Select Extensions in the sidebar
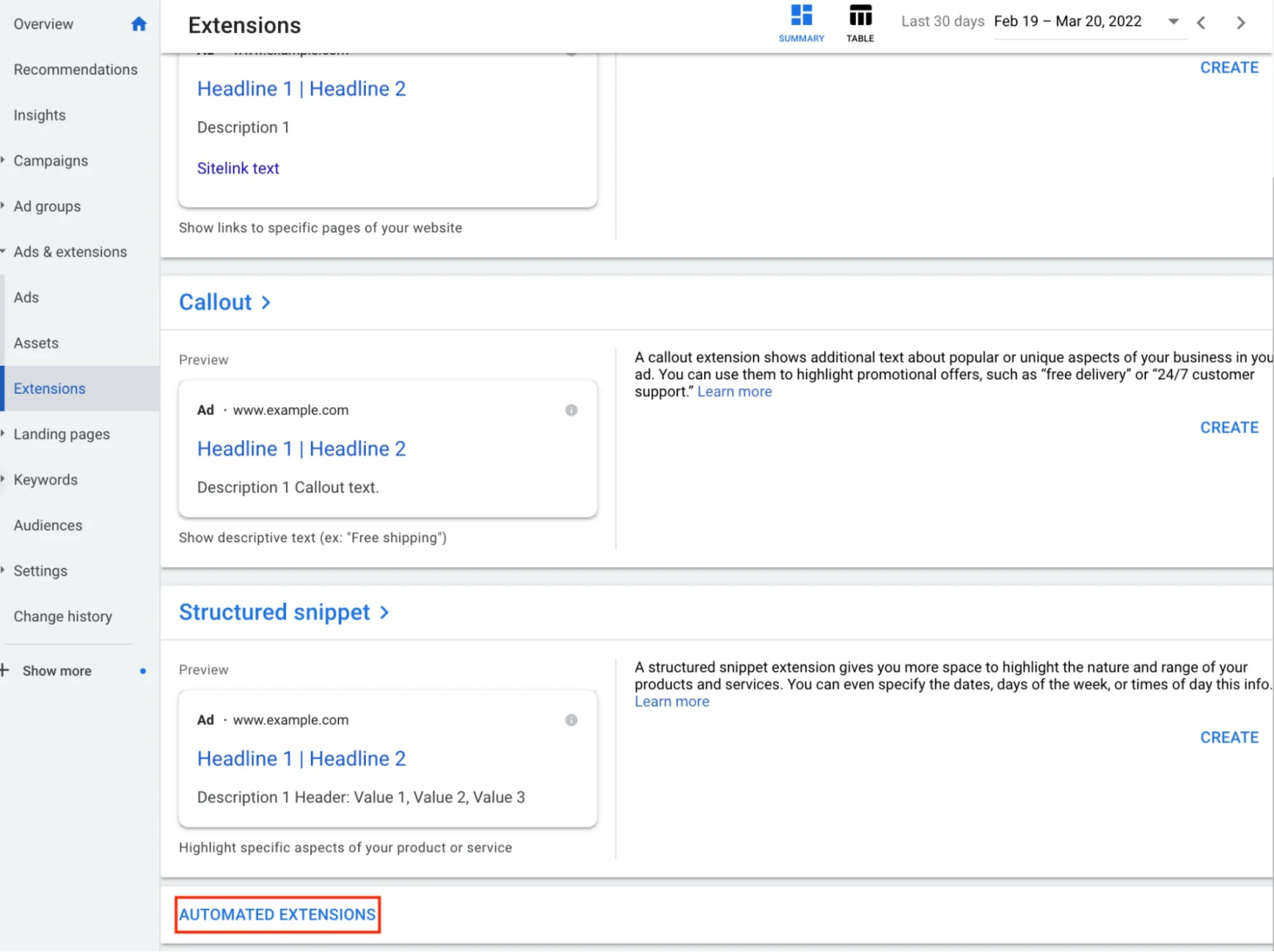 point(49,388)
